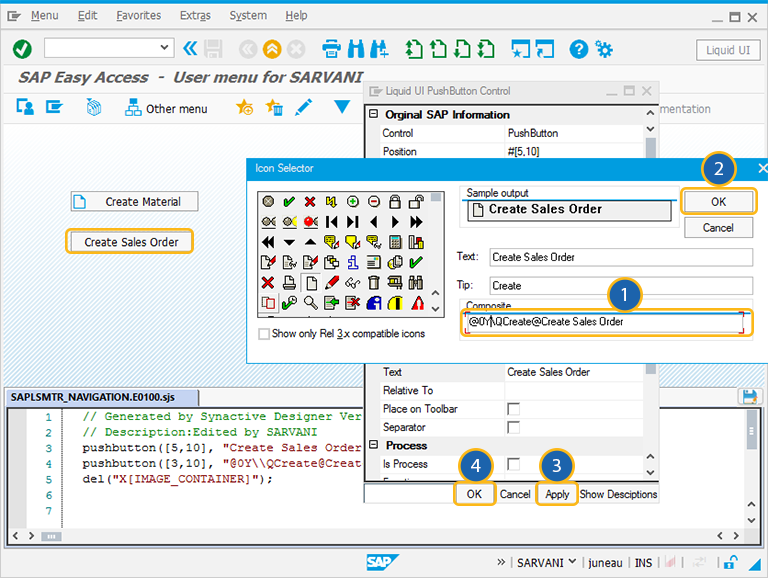Click the Last Page icon
Screen dimensions: 768x578
486,49
